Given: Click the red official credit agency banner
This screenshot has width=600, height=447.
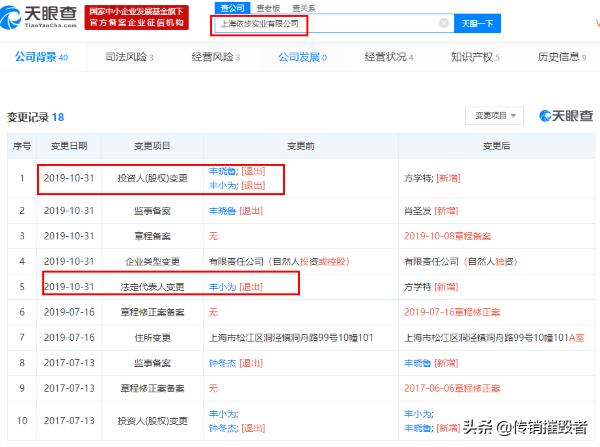Looking at the screenshot, I should (x=137, y=17).
